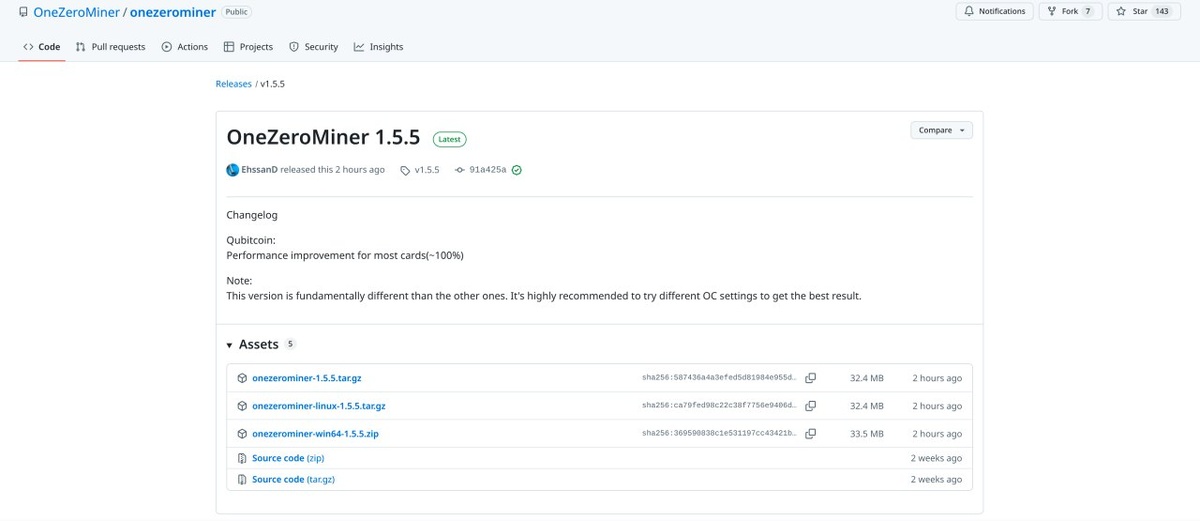
Task: Download Source code (zip)
Action: tap(288, 458)
